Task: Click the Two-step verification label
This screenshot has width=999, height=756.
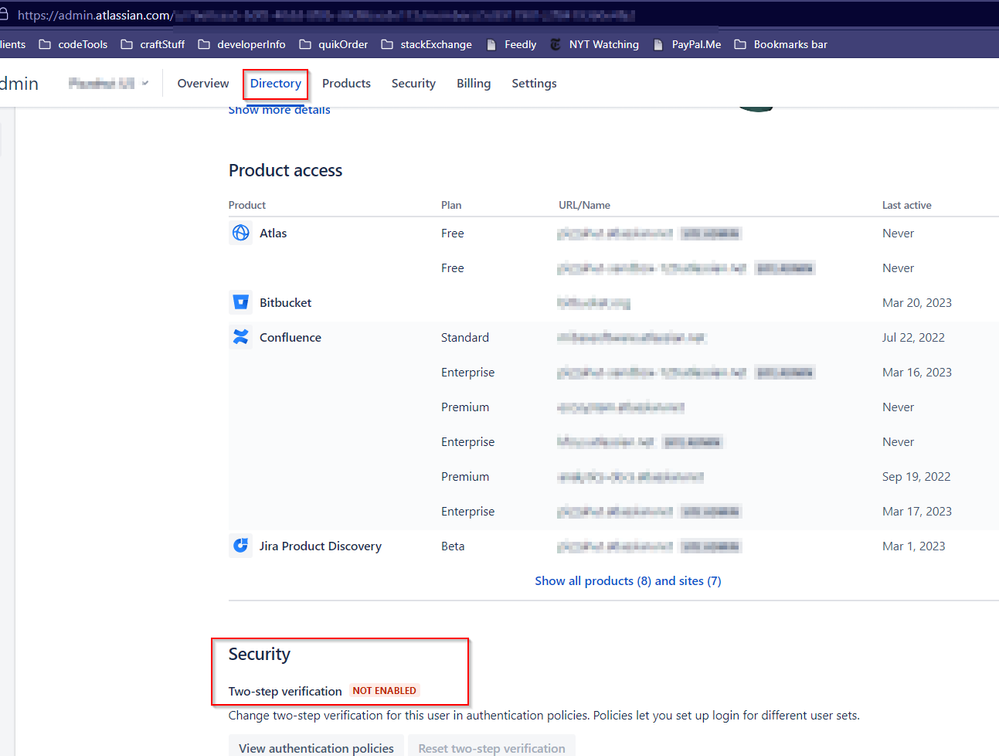Action: [285, 691]
